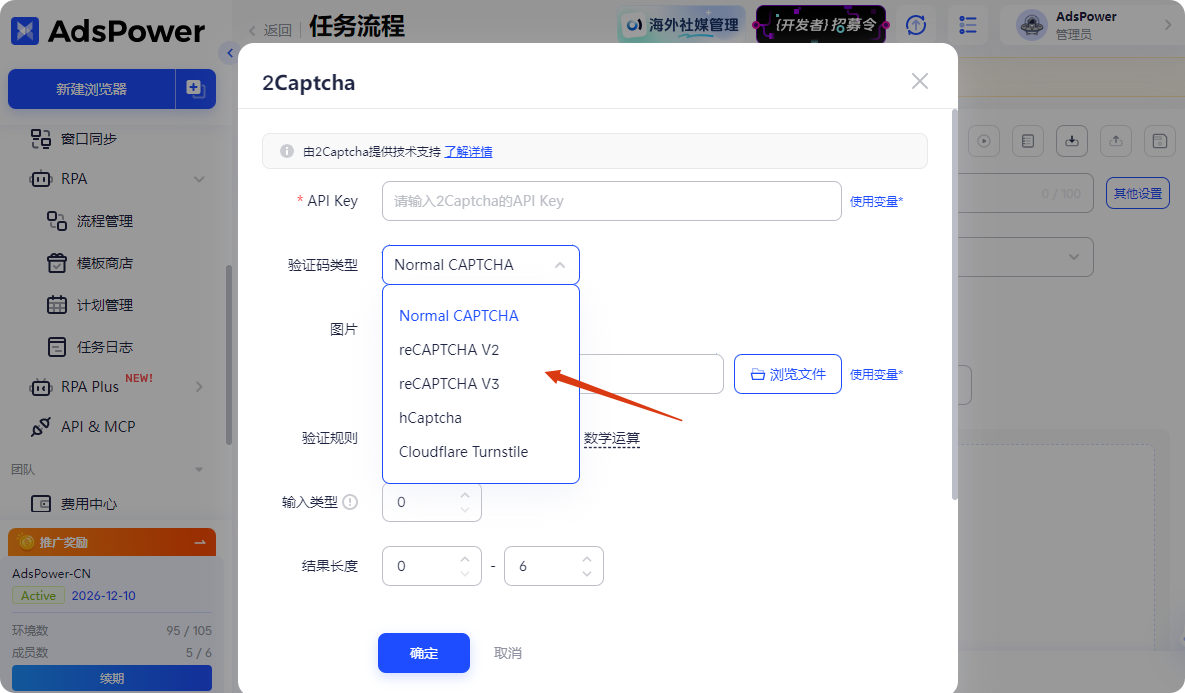Open the 验证码类型 captcha type dropdown
Screen dimensions: 1185x693
click(x=480, y=264)
